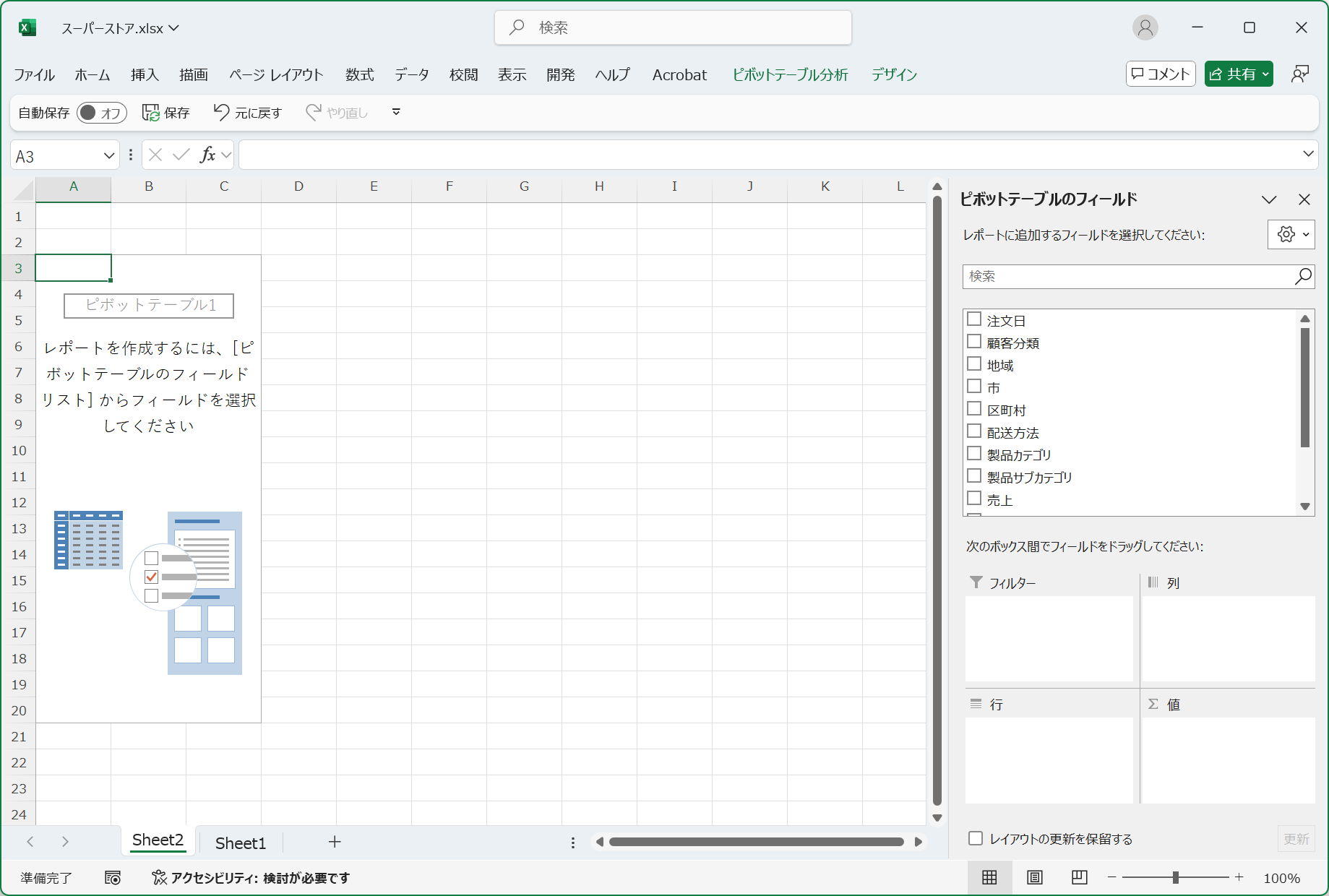Open the share (共有) button dropdown arrow
The image size is (1329, 896).
pos(1265,74)
